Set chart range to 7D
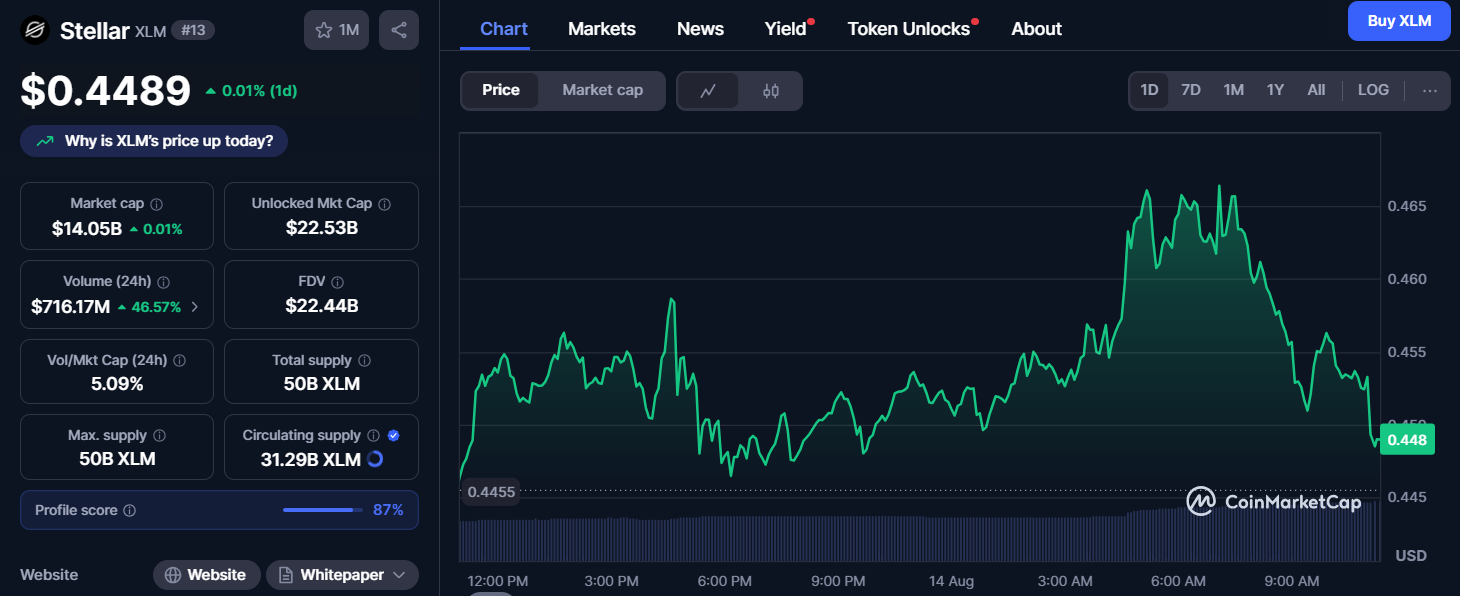 click(x=1191, y=90)
